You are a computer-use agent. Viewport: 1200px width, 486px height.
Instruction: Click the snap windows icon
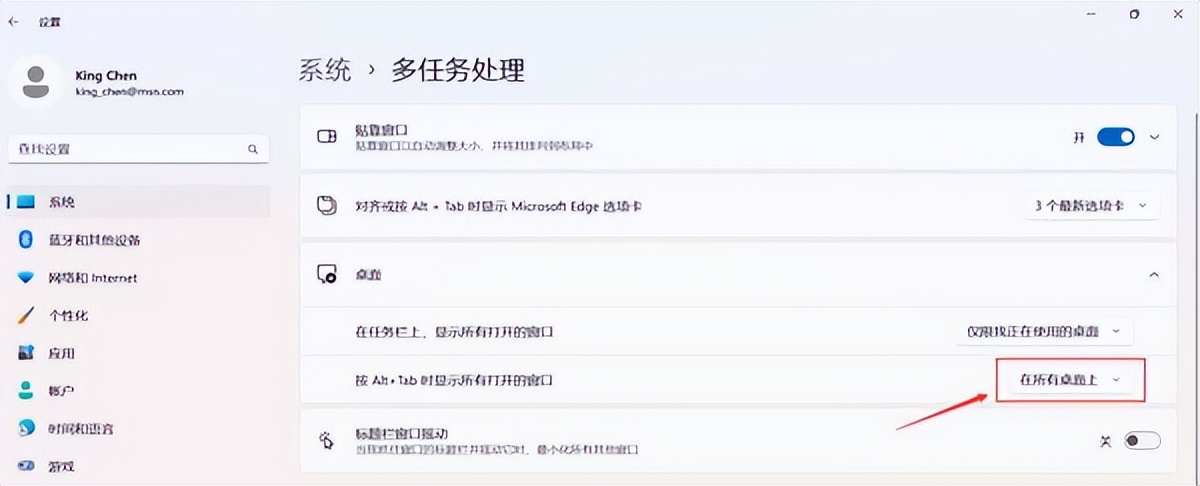pyautogui.click(x=326, y=137)
